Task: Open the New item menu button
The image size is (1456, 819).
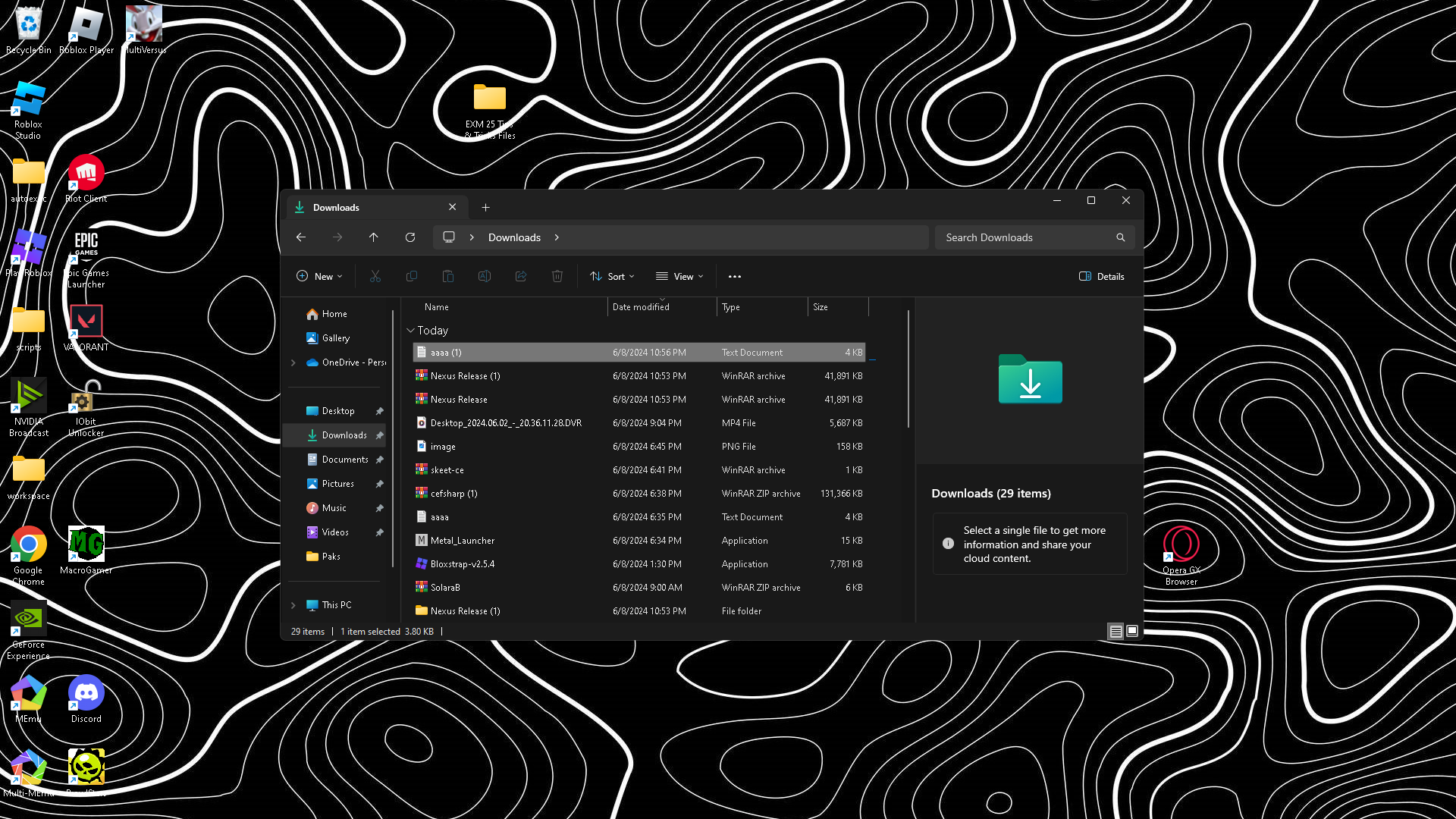Action: click(x=319, y=277)
